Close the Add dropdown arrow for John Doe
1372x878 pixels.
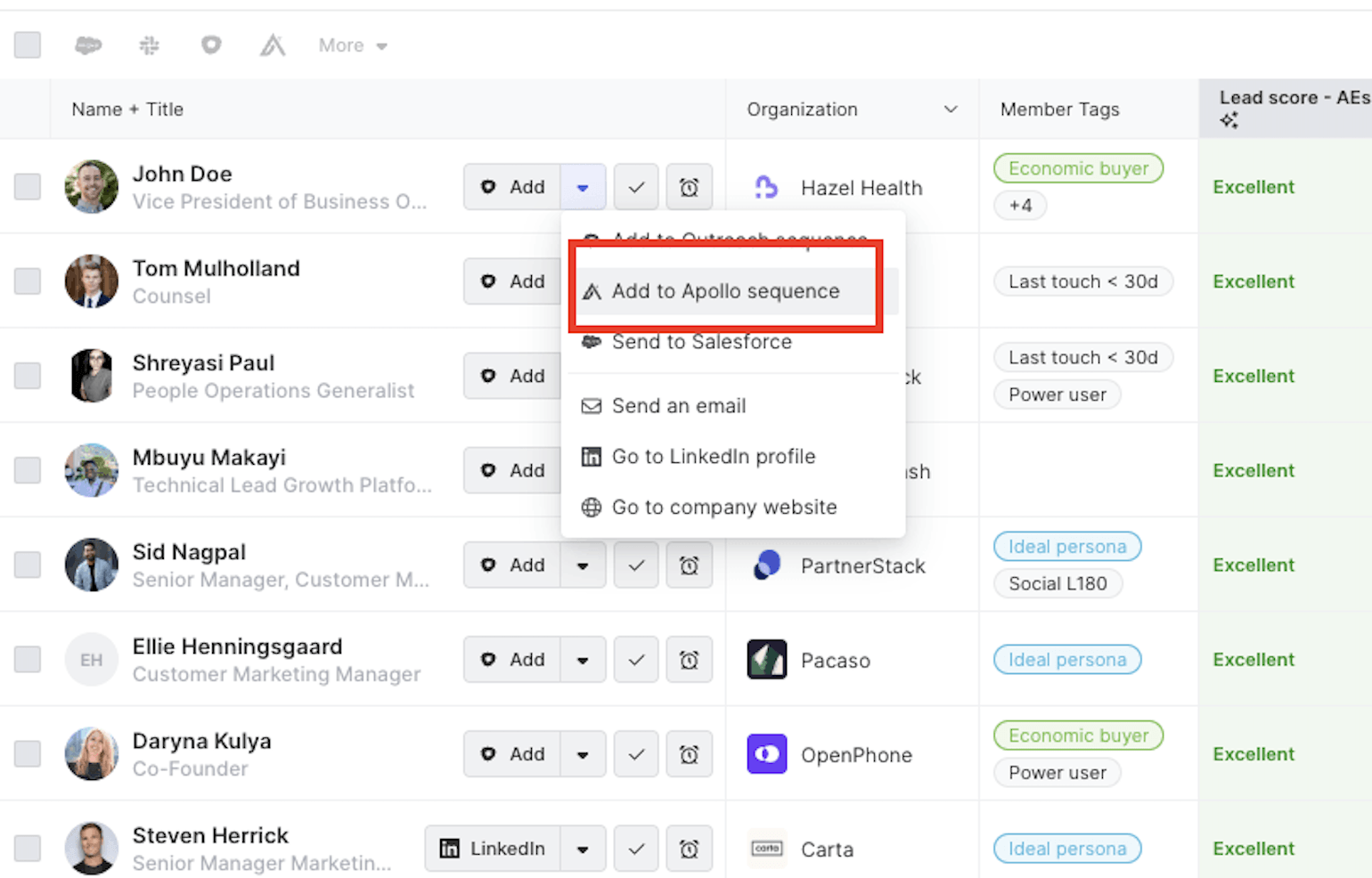583,187
